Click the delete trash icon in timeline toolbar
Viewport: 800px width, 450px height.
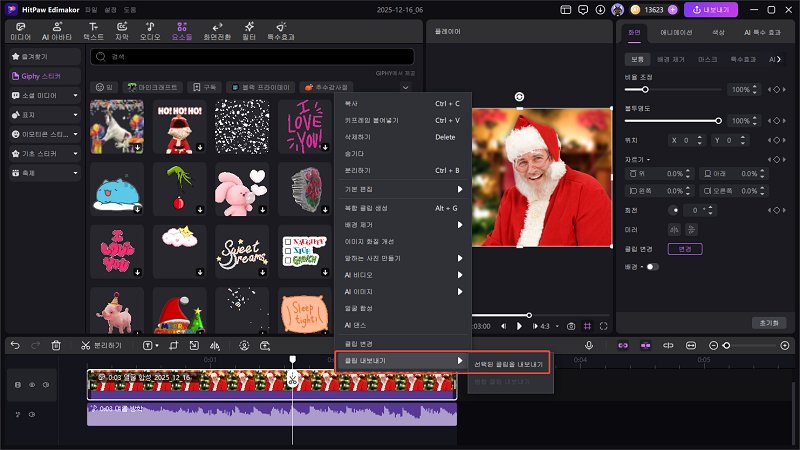(x=56, y=345)
